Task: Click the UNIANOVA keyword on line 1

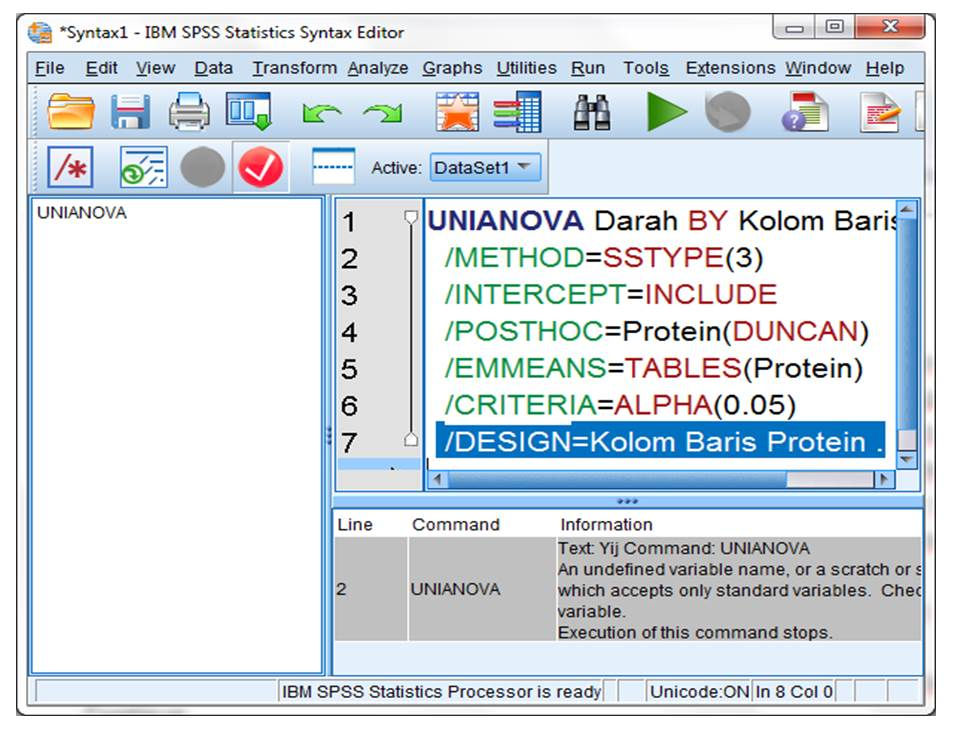Action: tap(505, 220)
